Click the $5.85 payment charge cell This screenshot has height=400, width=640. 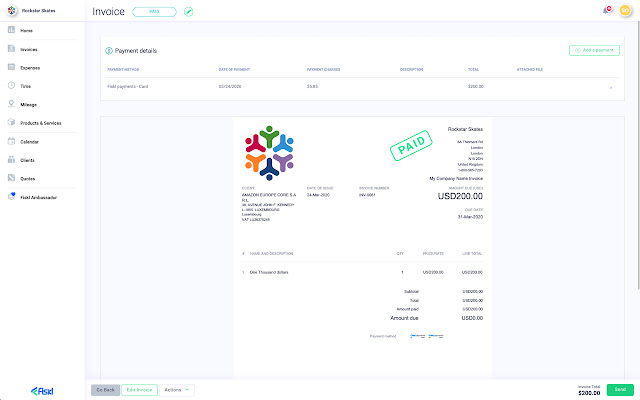point(312,87)
